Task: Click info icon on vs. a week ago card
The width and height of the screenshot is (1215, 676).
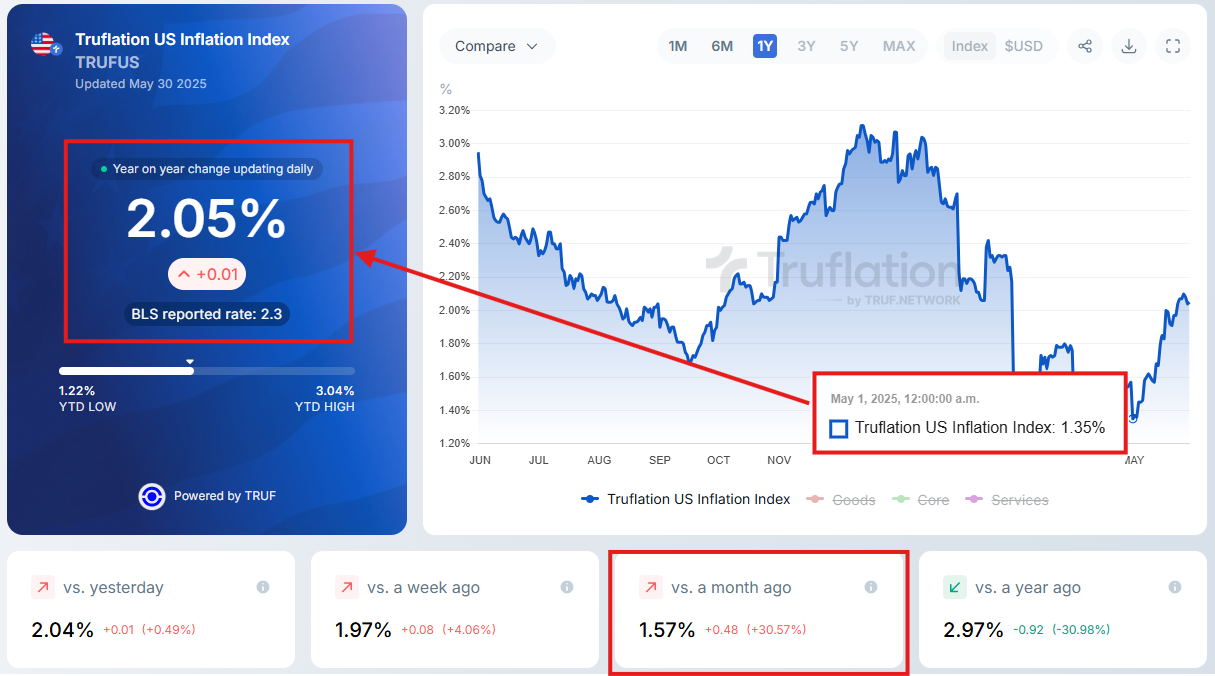Action: (567, 587)
